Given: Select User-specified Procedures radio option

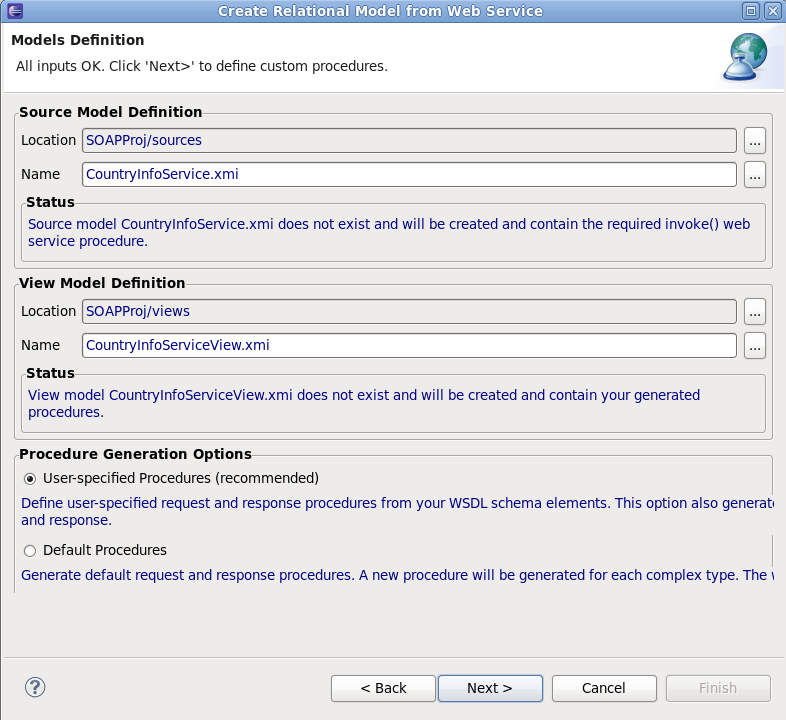Looking at the screenshot, I should click(x=30, y=478).
